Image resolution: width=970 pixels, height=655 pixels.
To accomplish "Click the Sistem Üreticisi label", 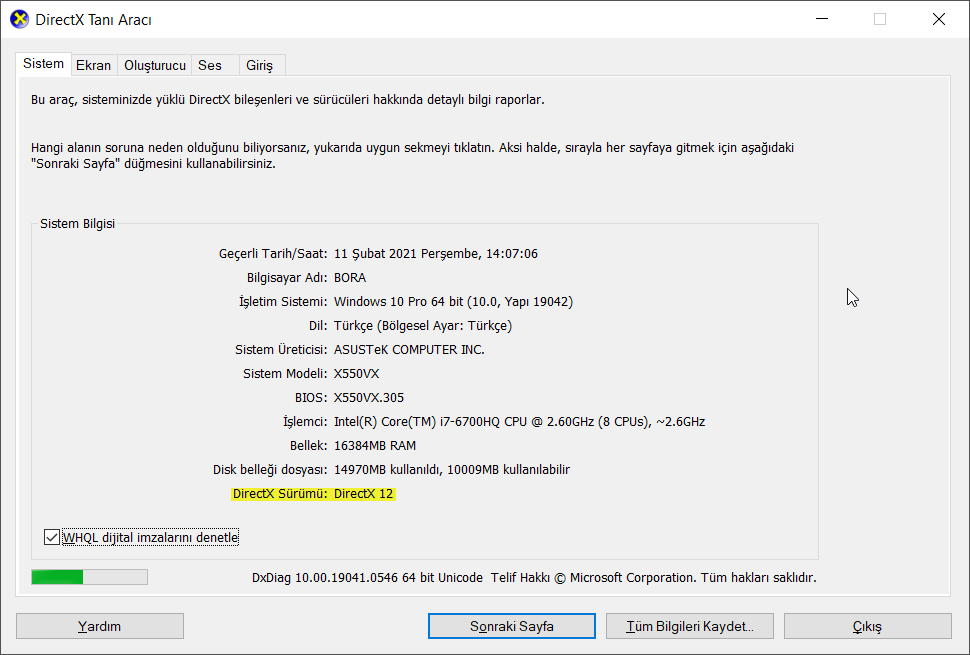I will (x=281, y=349).
